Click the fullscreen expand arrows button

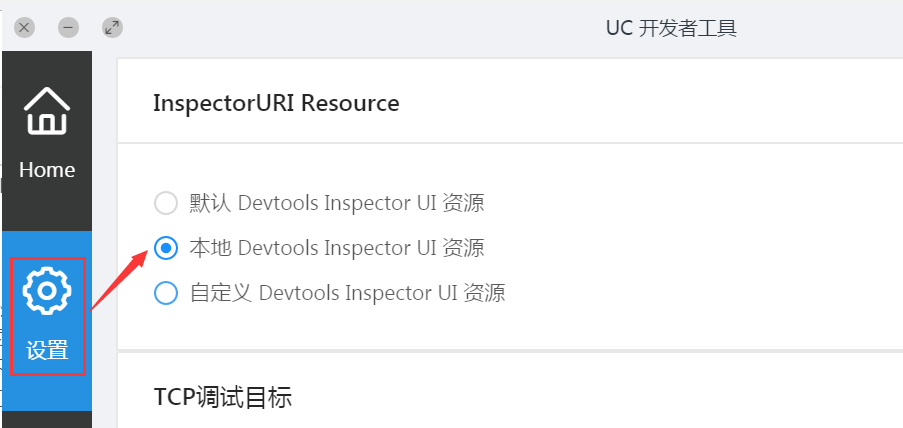click(x=112, y=27)
